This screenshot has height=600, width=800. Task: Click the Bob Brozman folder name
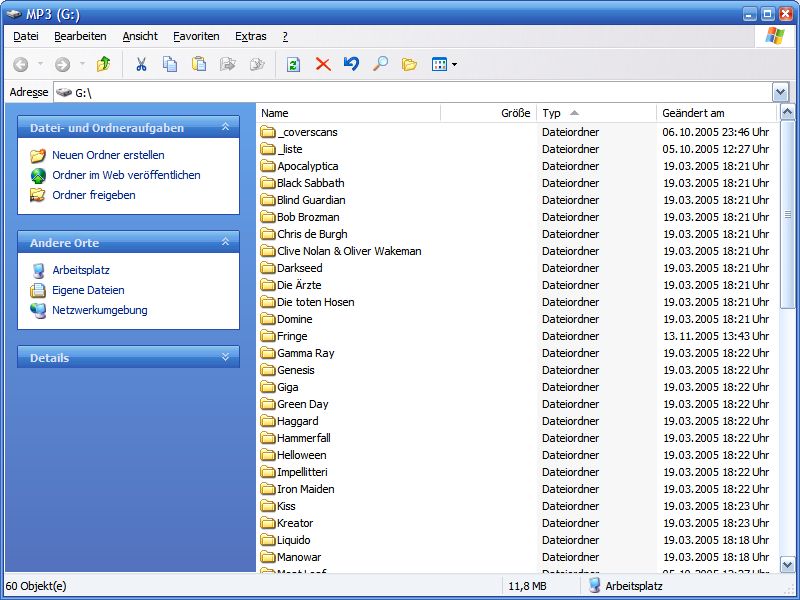pos(308,217)
